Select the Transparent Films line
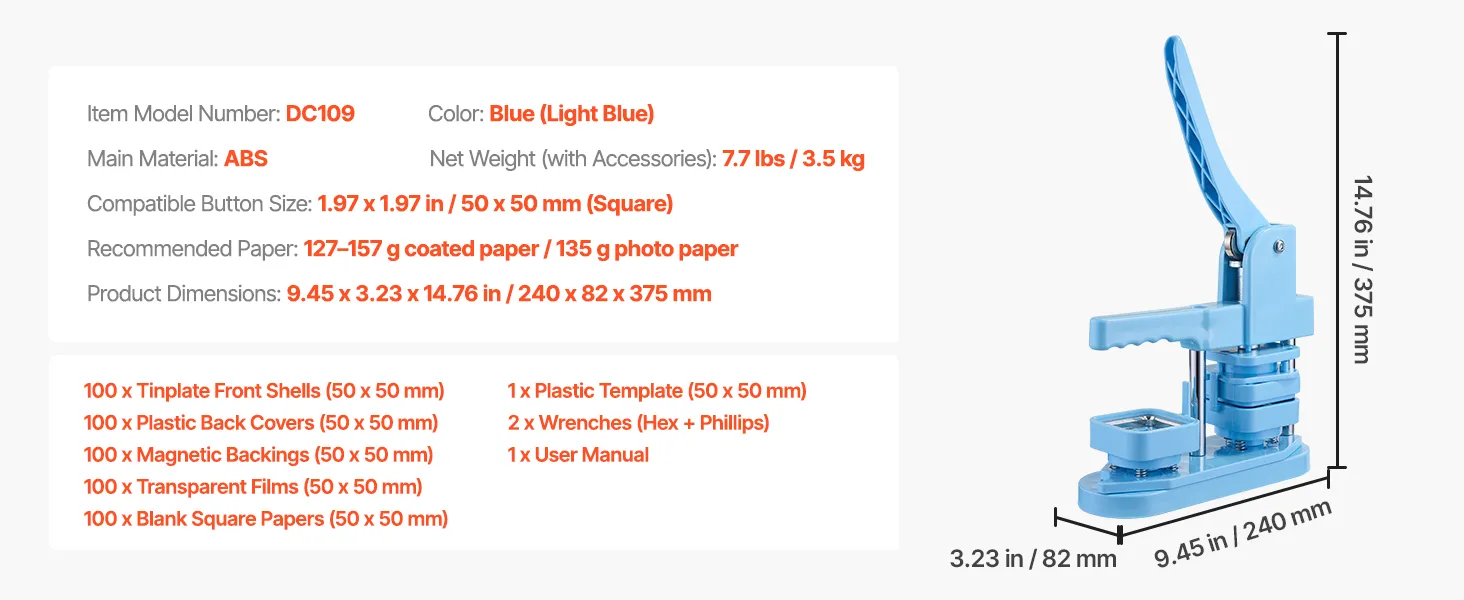 click(x=253, y=487)
